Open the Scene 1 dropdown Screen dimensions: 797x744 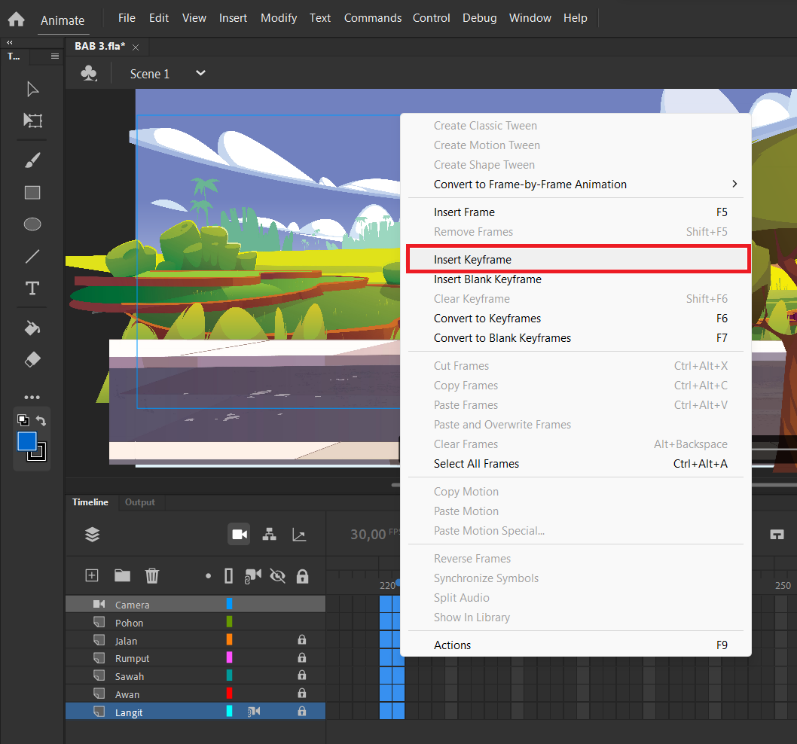201,73
